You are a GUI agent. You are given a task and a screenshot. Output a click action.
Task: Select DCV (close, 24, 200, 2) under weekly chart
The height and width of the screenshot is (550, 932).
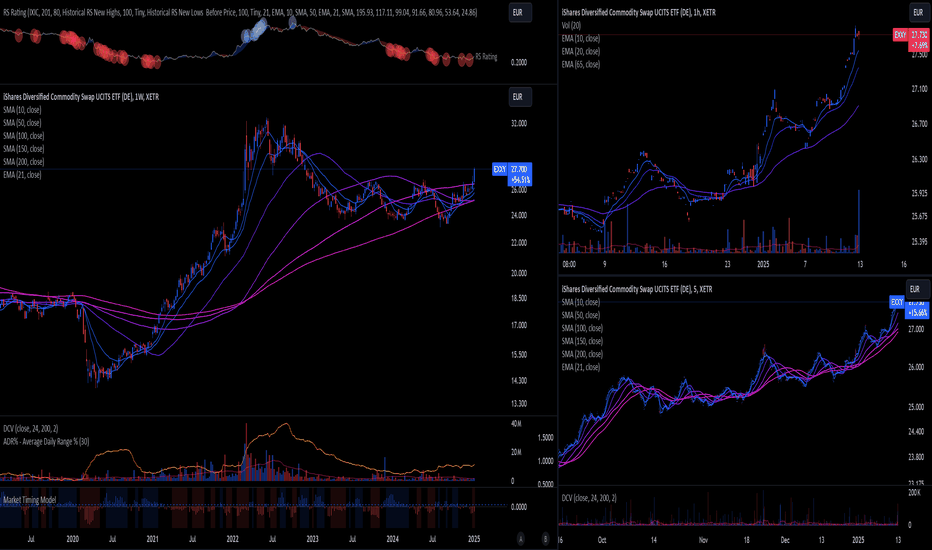coord(30,429)
